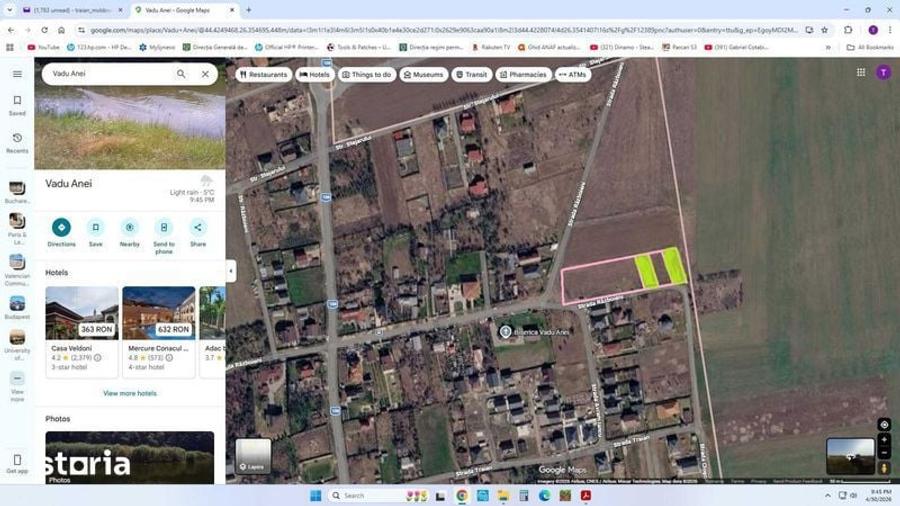Click the search magnifier in search box
This screenshot has height=506, width=900.
click(181, 74)
